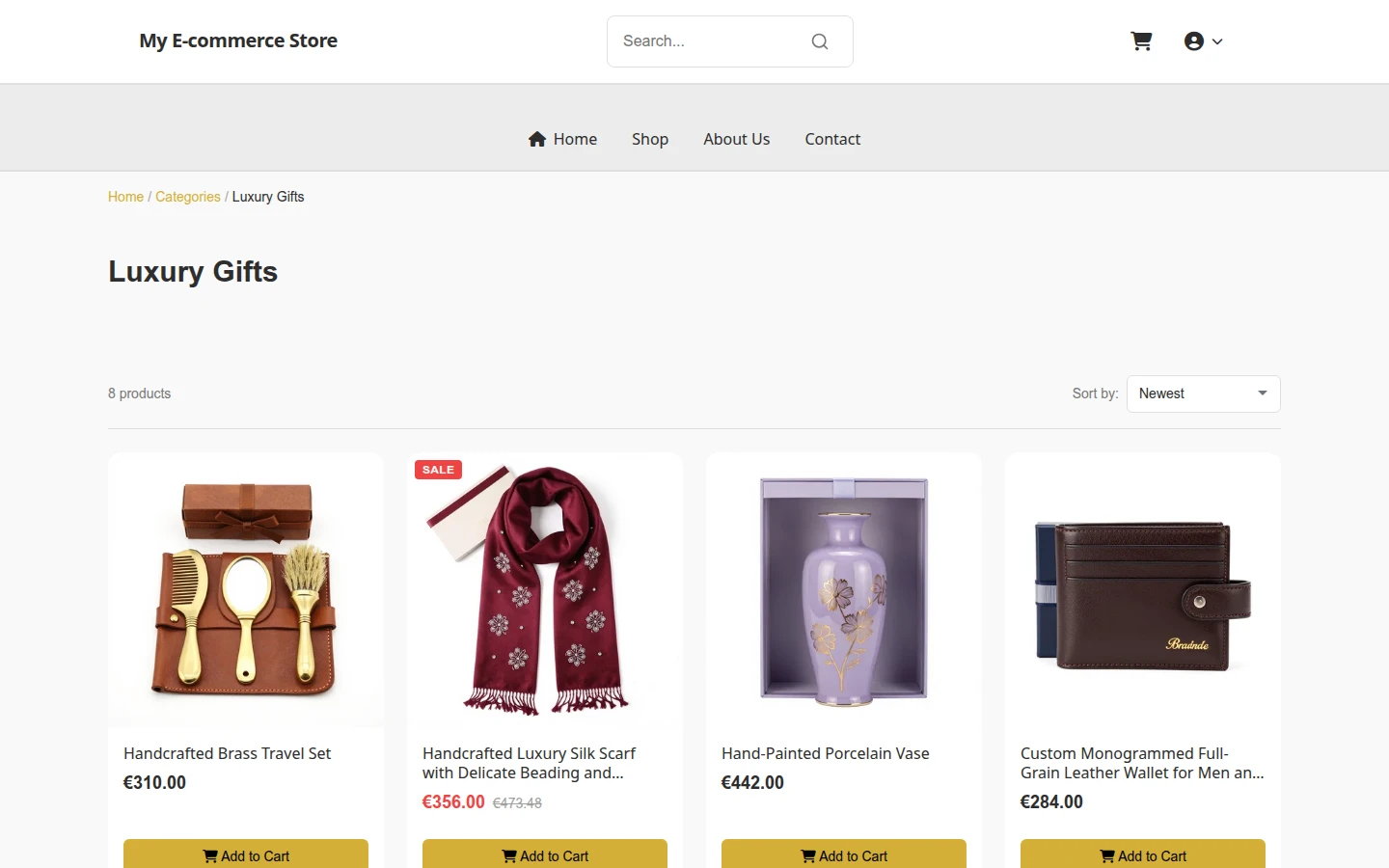
Task: Click into the Search input field
Action: (x=709, y=41)
